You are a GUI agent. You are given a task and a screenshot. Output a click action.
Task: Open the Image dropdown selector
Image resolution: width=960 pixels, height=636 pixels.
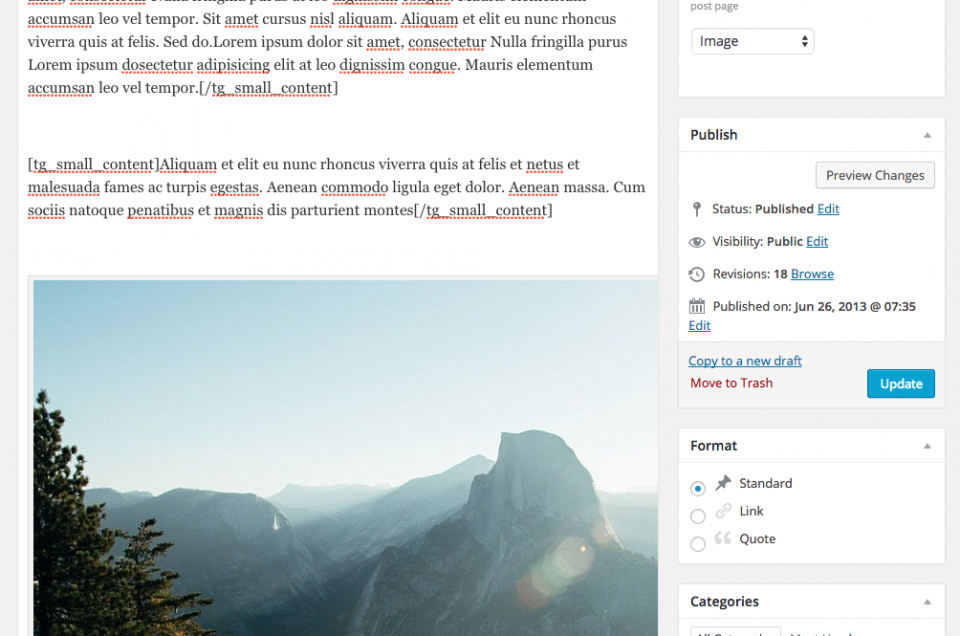coord(752,41)
